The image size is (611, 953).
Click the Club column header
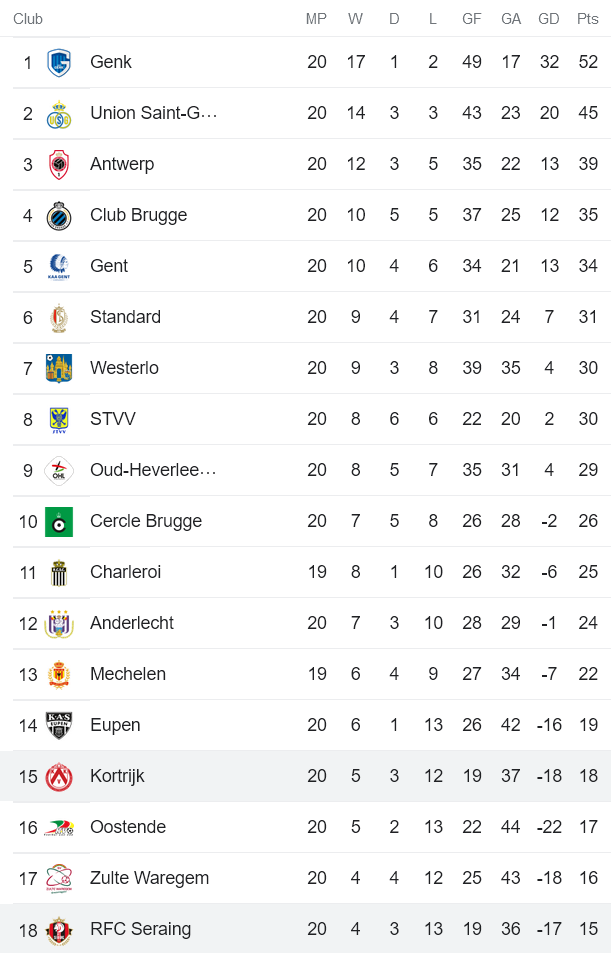pyautogui.click(x=28, y=18)
